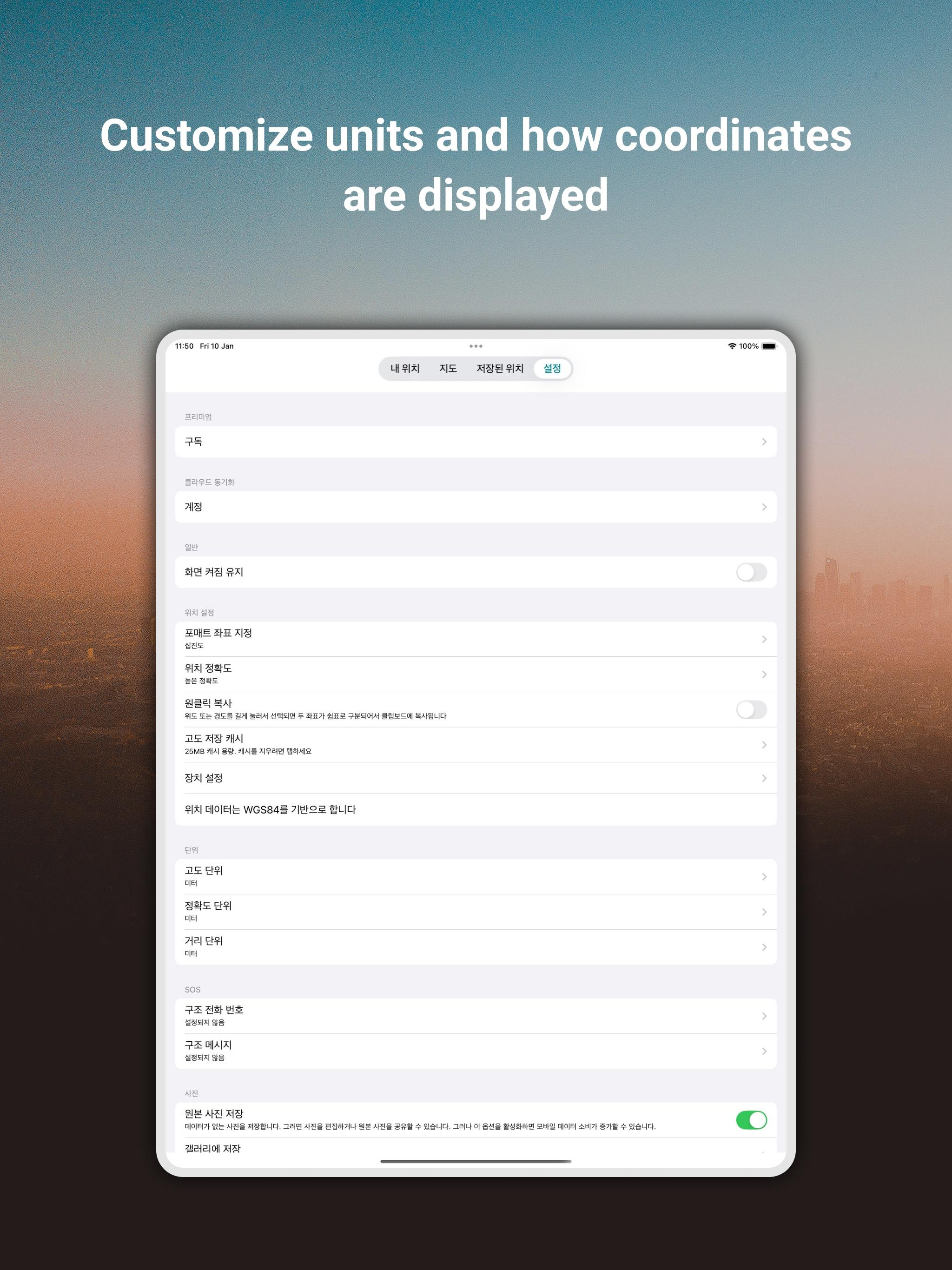Tap the 100% battery percentage
This screenshot has width=952, height=1270.
tap(749, 346)
